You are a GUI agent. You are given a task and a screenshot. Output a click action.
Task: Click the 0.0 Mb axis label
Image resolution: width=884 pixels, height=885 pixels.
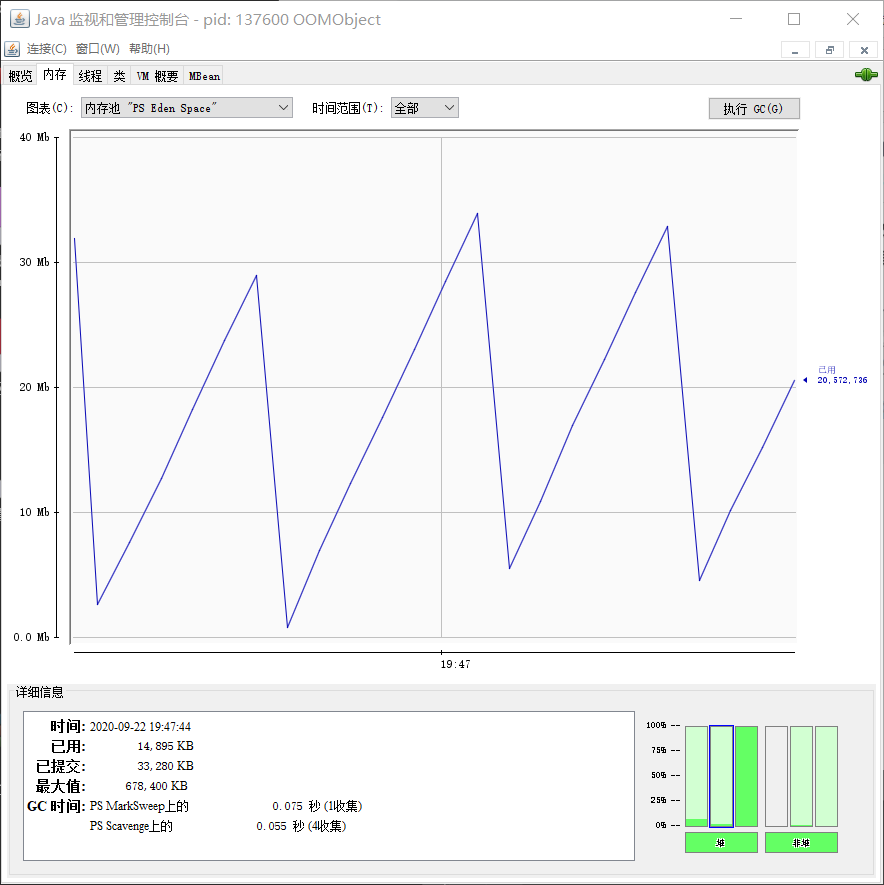32,637
